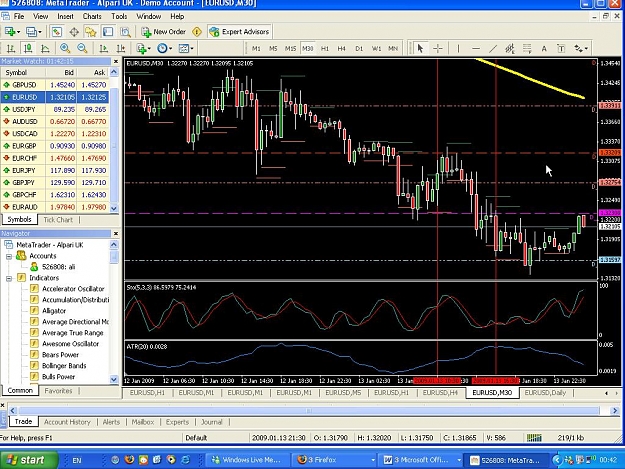Toggle the Market Watch window icon

(x=57, y=31)
